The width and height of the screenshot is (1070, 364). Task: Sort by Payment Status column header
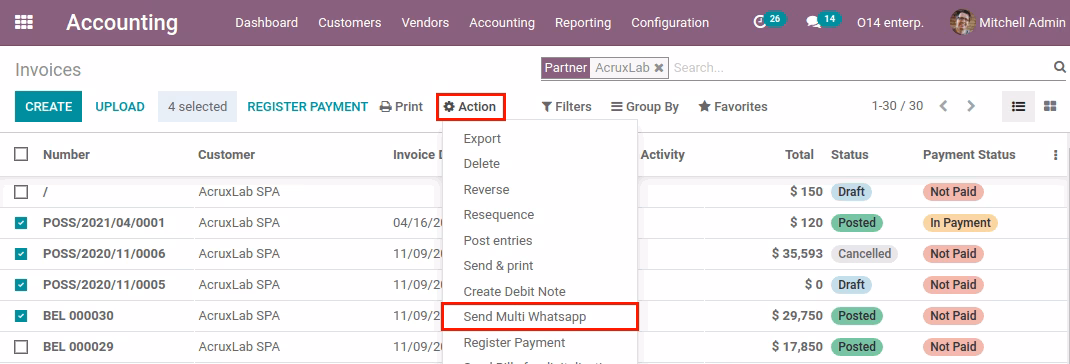969,155
